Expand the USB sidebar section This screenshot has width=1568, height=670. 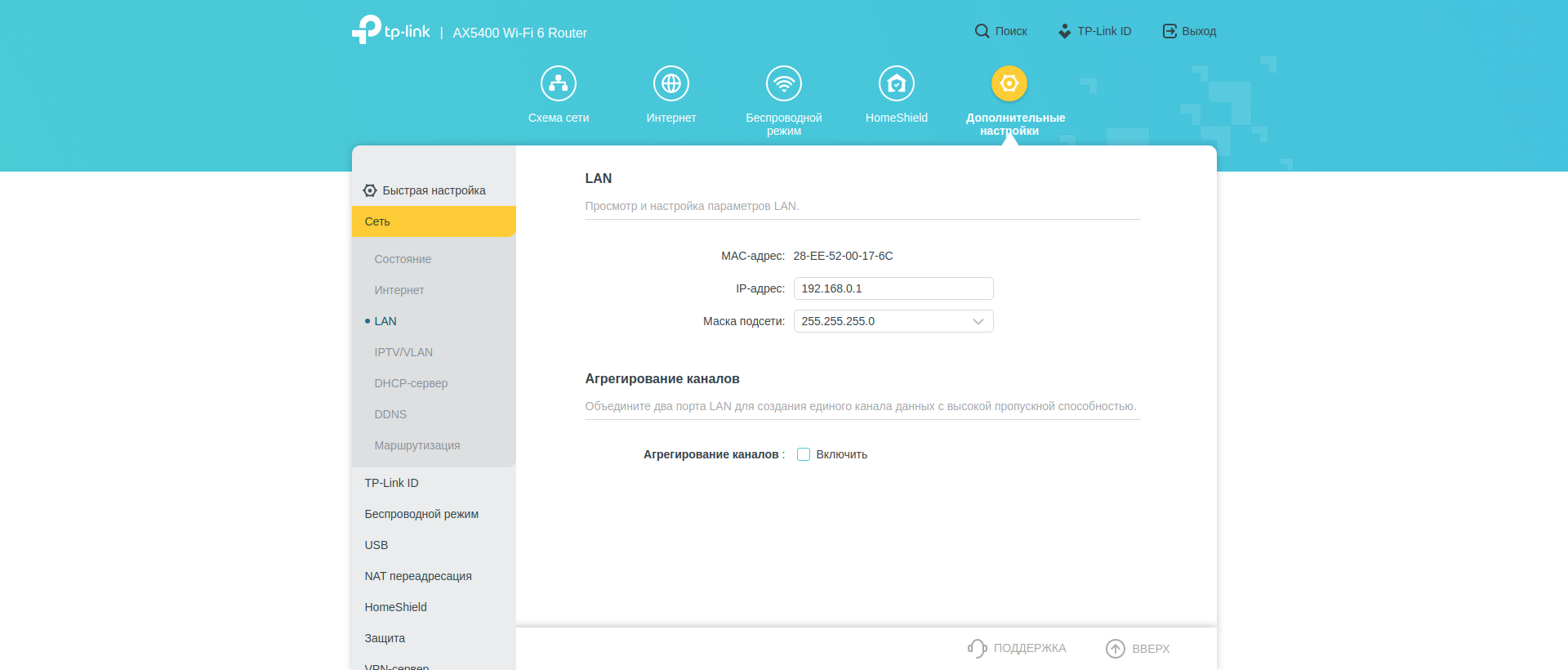click(x=376, y=545)
